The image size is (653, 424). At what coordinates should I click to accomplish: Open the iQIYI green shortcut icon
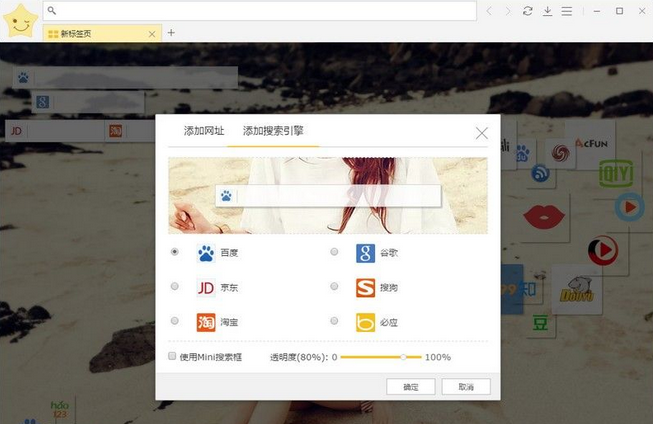click(x=616, y=173)
